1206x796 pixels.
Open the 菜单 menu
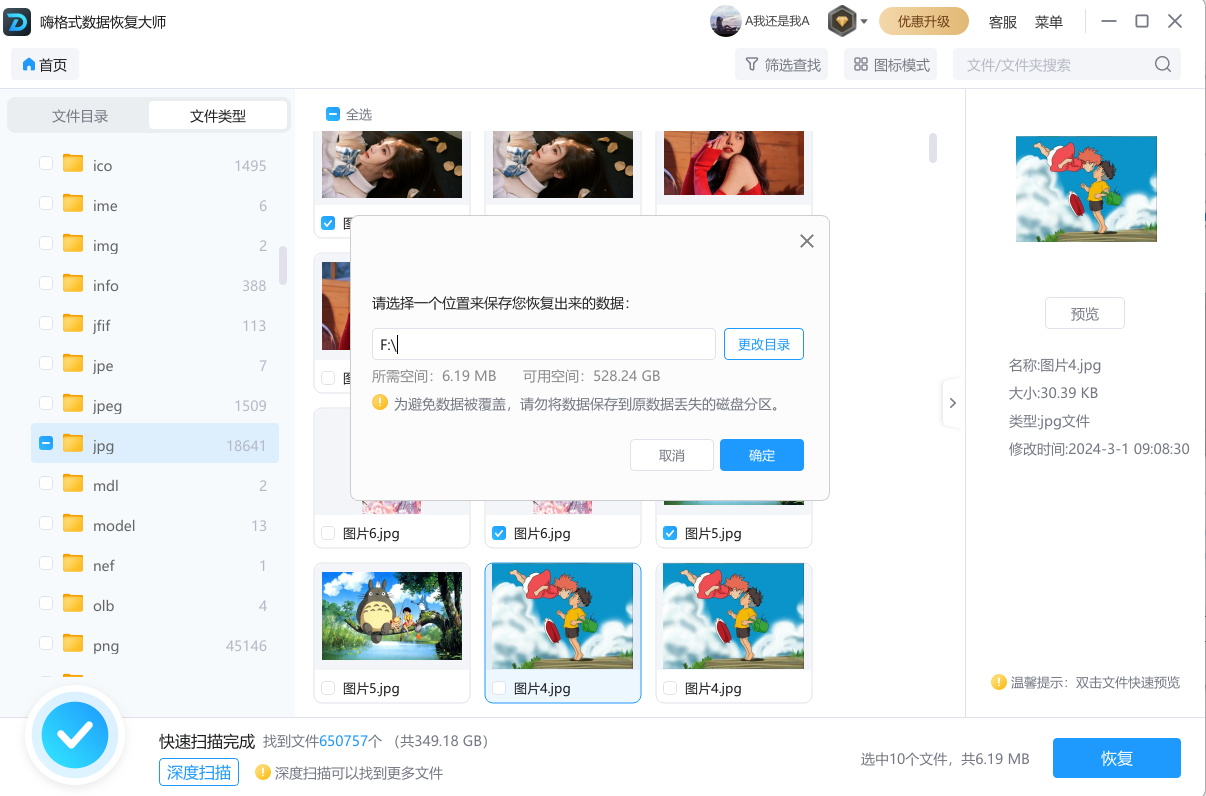click(x=1049, y=22)
